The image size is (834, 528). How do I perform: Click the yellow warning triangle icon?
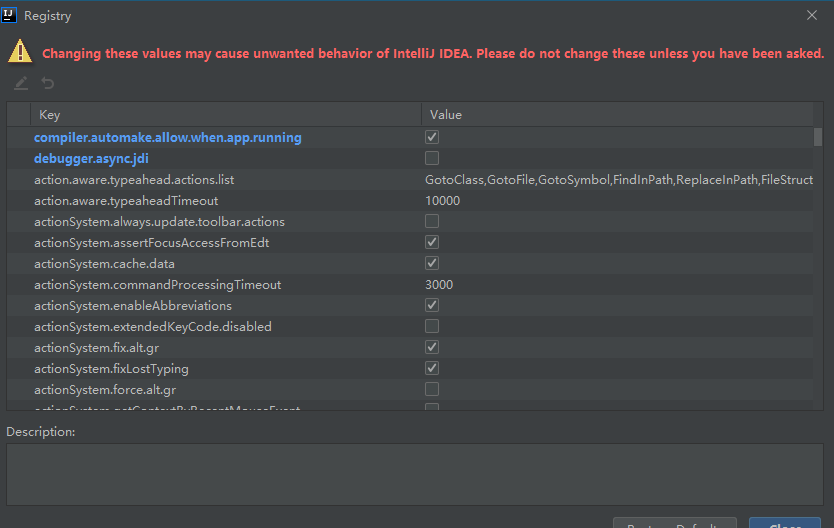pyautogui.click(x=20, y=52)
